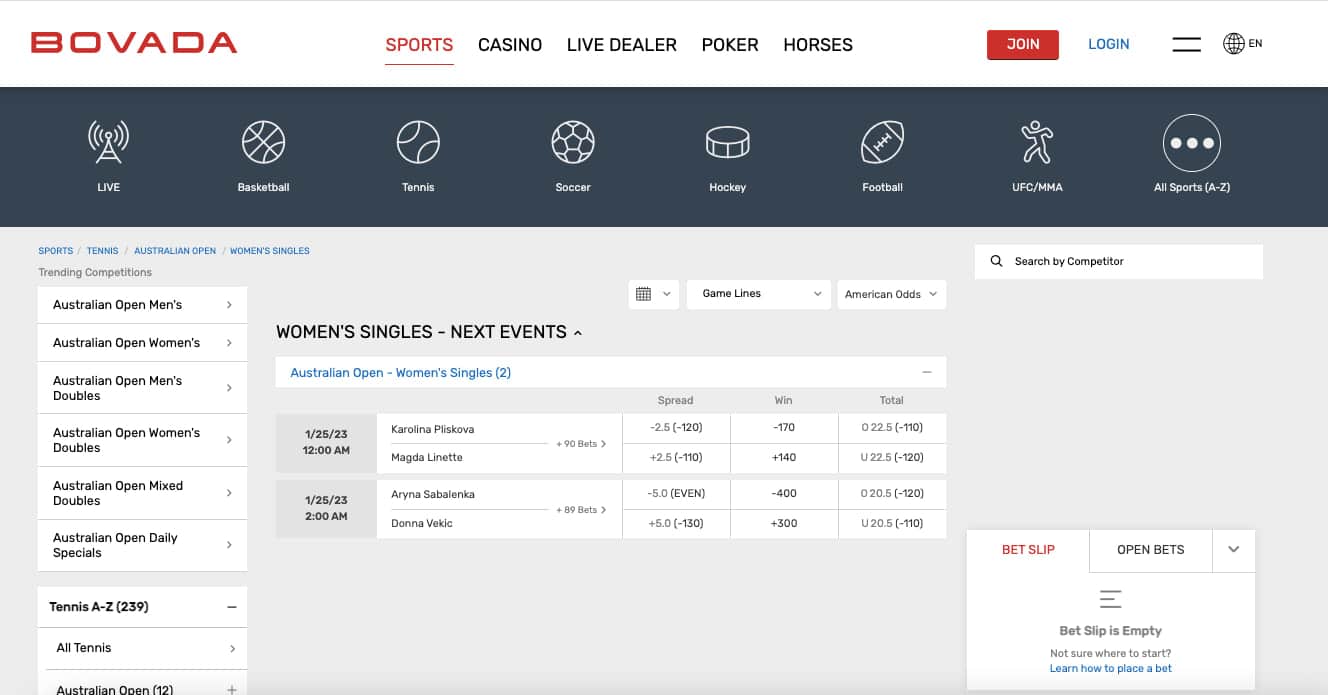Click Aryna Sabalenka player name
The width and height of the screenshot is (1328, 695).
point(433,495)
